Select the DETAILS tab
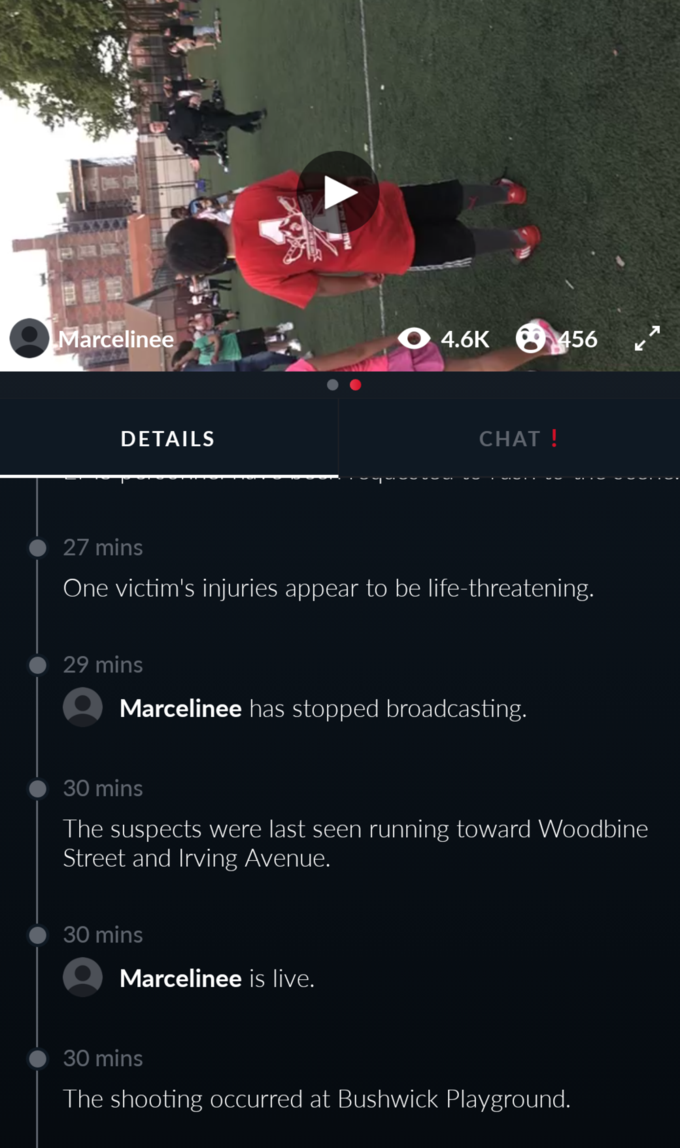The width and height of the screenshot is (680, 1148). pyautogui.click(x=168, y=439)
